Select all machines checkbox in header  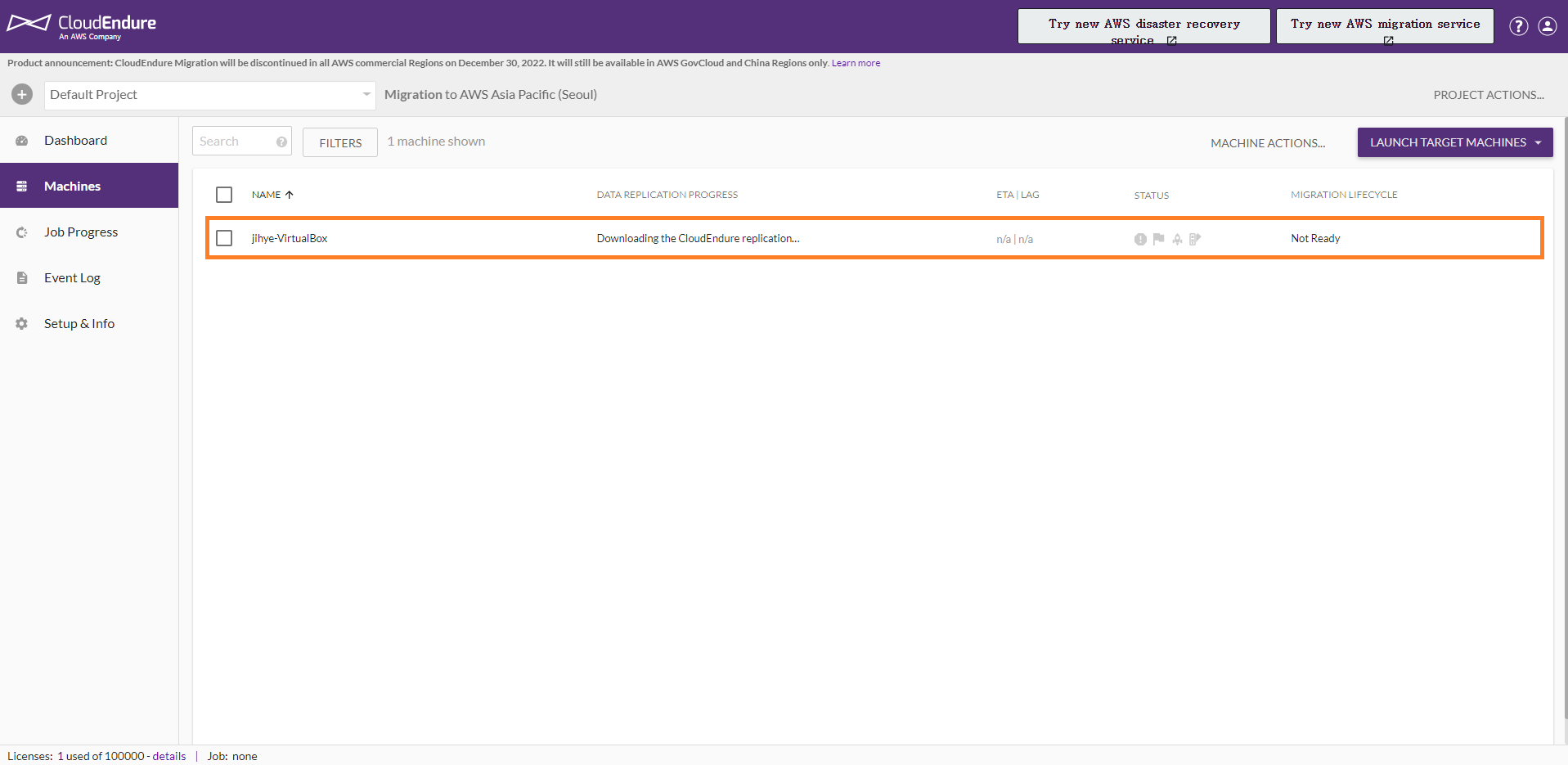coord(224,195)
